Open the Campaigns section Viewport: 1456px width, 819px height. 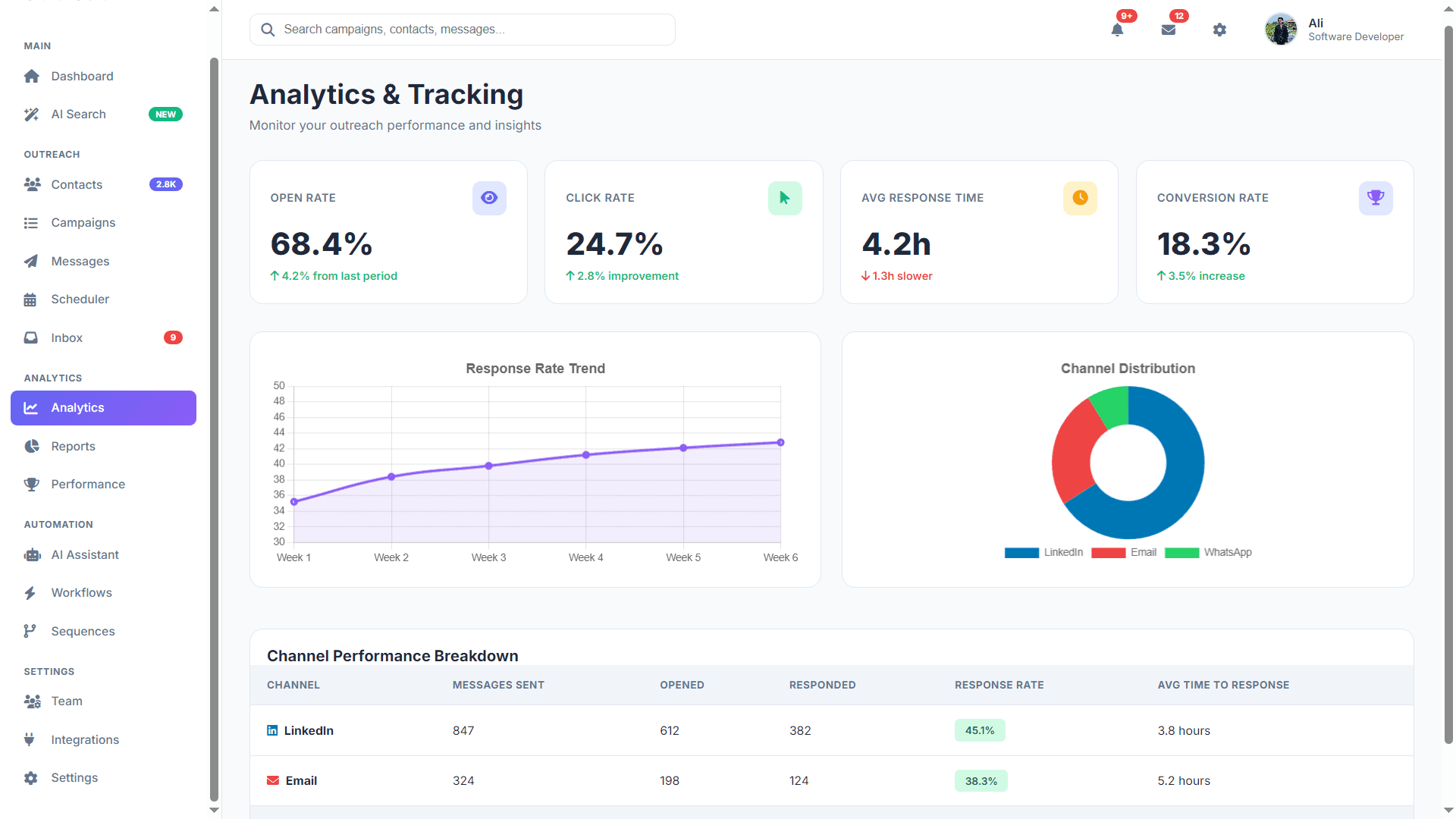coord(83,222)
